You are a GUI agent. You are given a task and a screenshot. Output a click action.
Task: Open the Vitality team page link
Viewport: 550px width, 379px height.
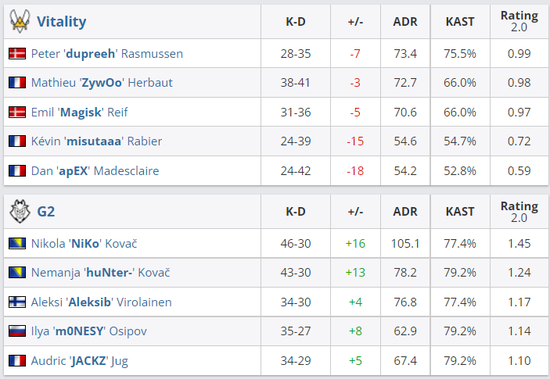coord(61,21)
